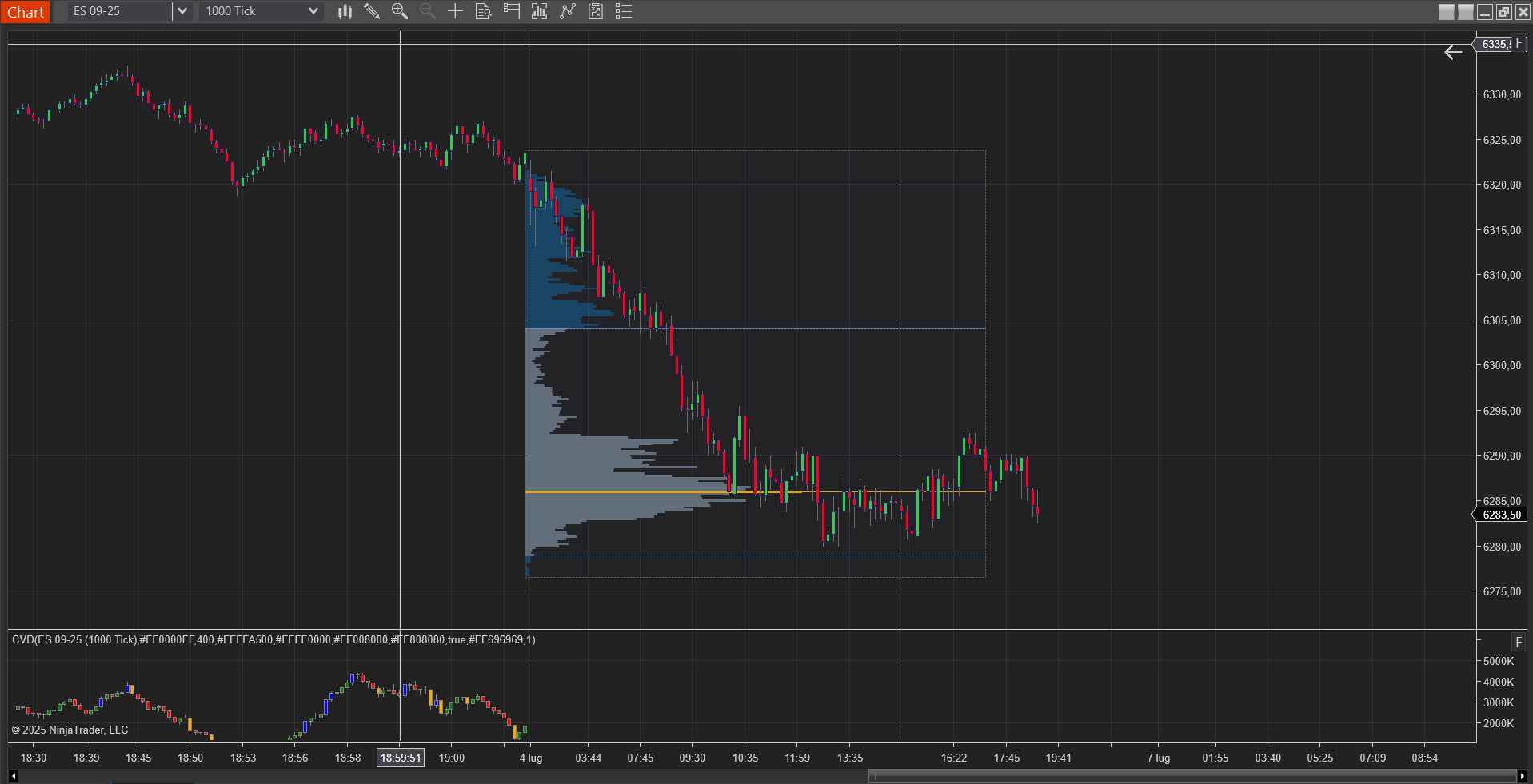The image size is (1533, 784).
Task: Click the 18:30 time axis label
Action: click(x=34, y=758)
